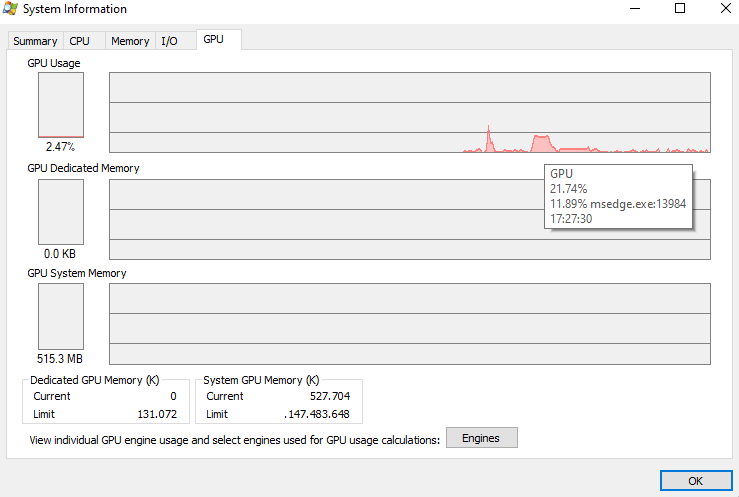Click the GPU Dedicated Memory level meter
739x497 pixels.
pos(61,212)
